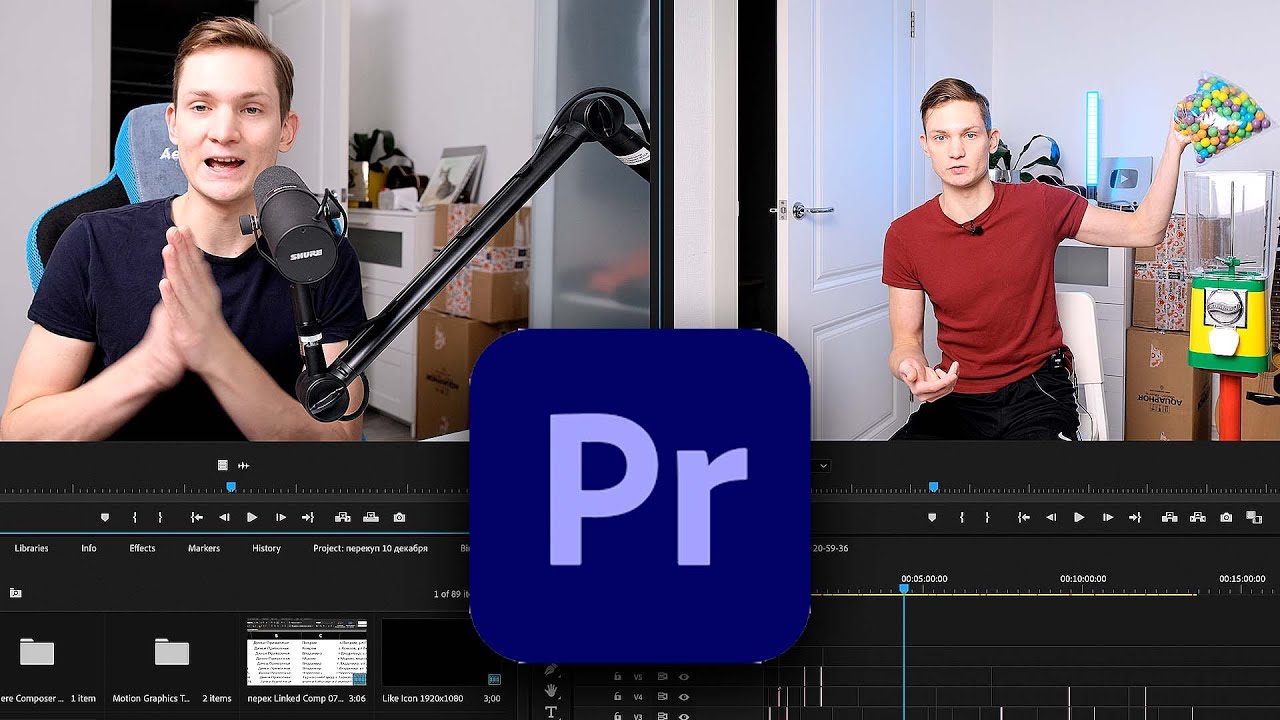The image size is (1280, 720).
Task: Add marker in Program monitor
Action: click(x=932, y=517)
